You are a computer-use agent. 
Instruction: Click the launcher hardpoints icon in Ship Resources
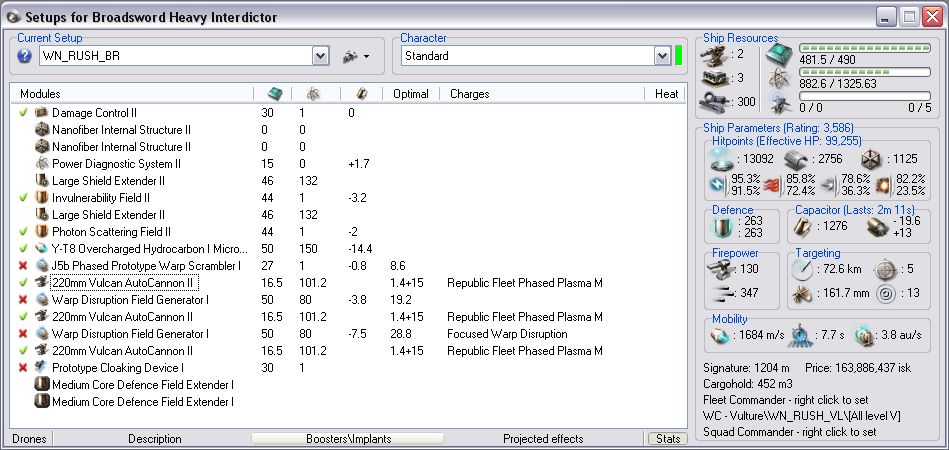(714, 78)
